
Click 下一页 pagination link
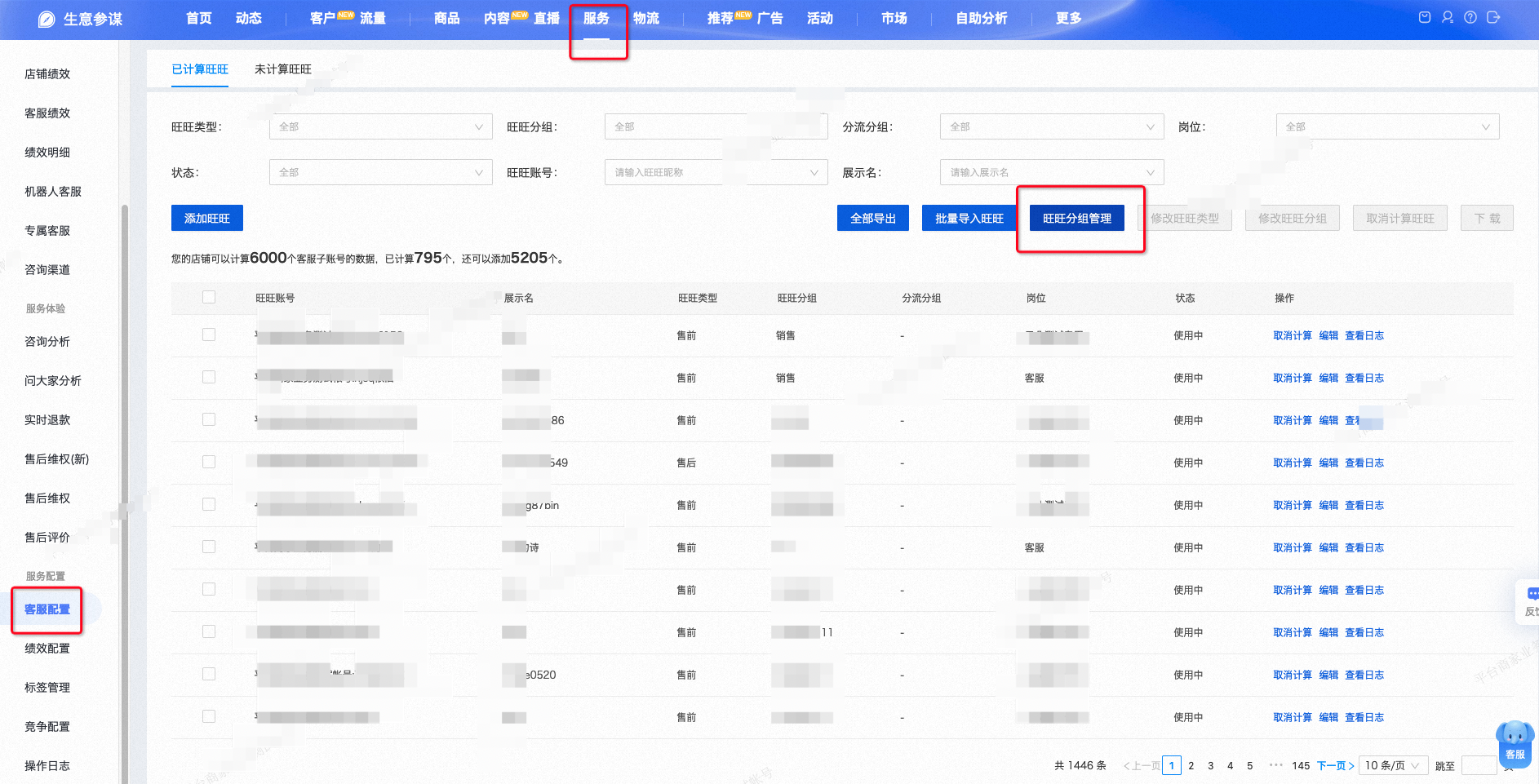[1336, 765]
